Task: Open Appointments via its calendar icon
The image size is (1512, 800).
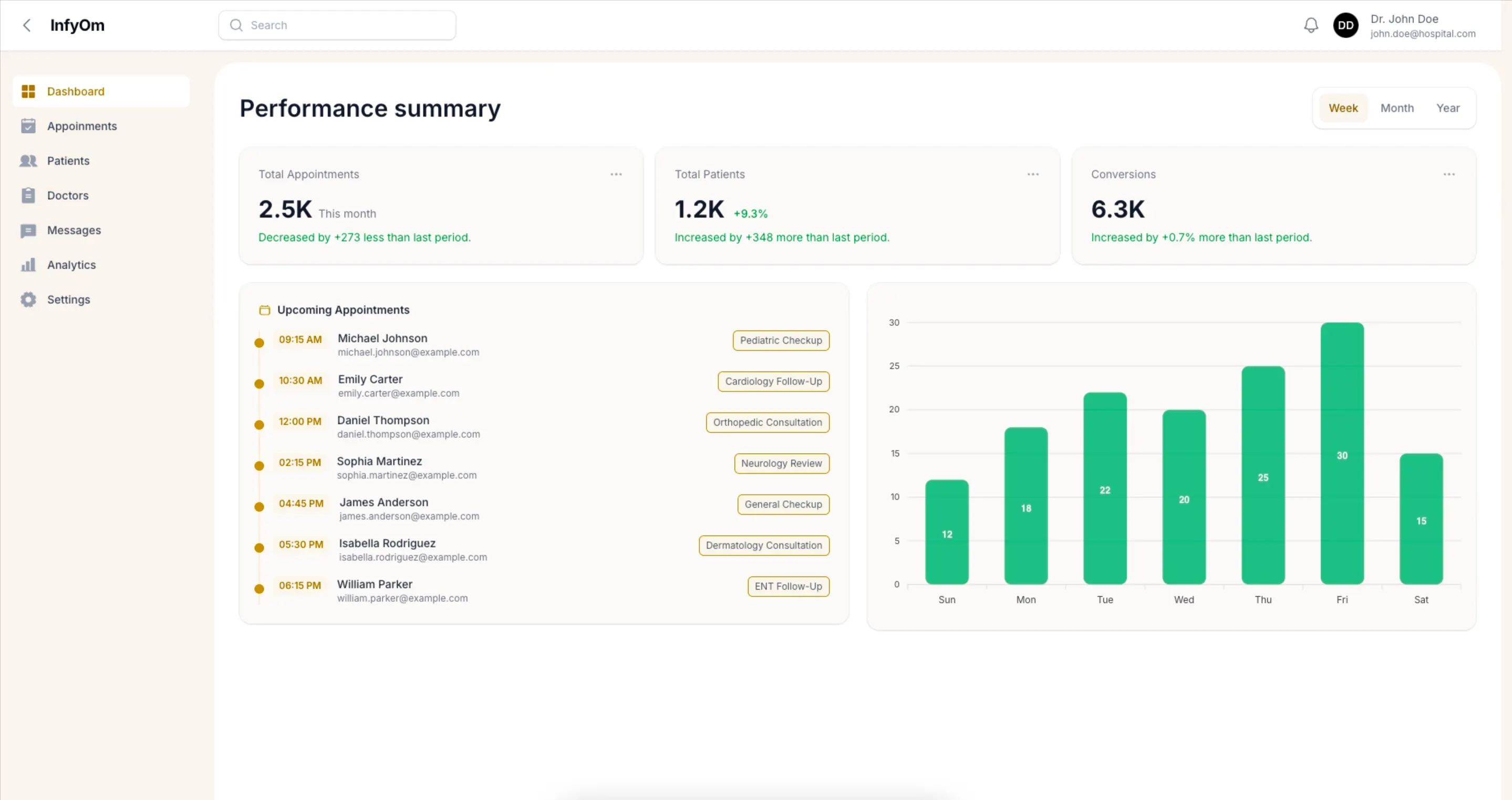Action: 28,126
